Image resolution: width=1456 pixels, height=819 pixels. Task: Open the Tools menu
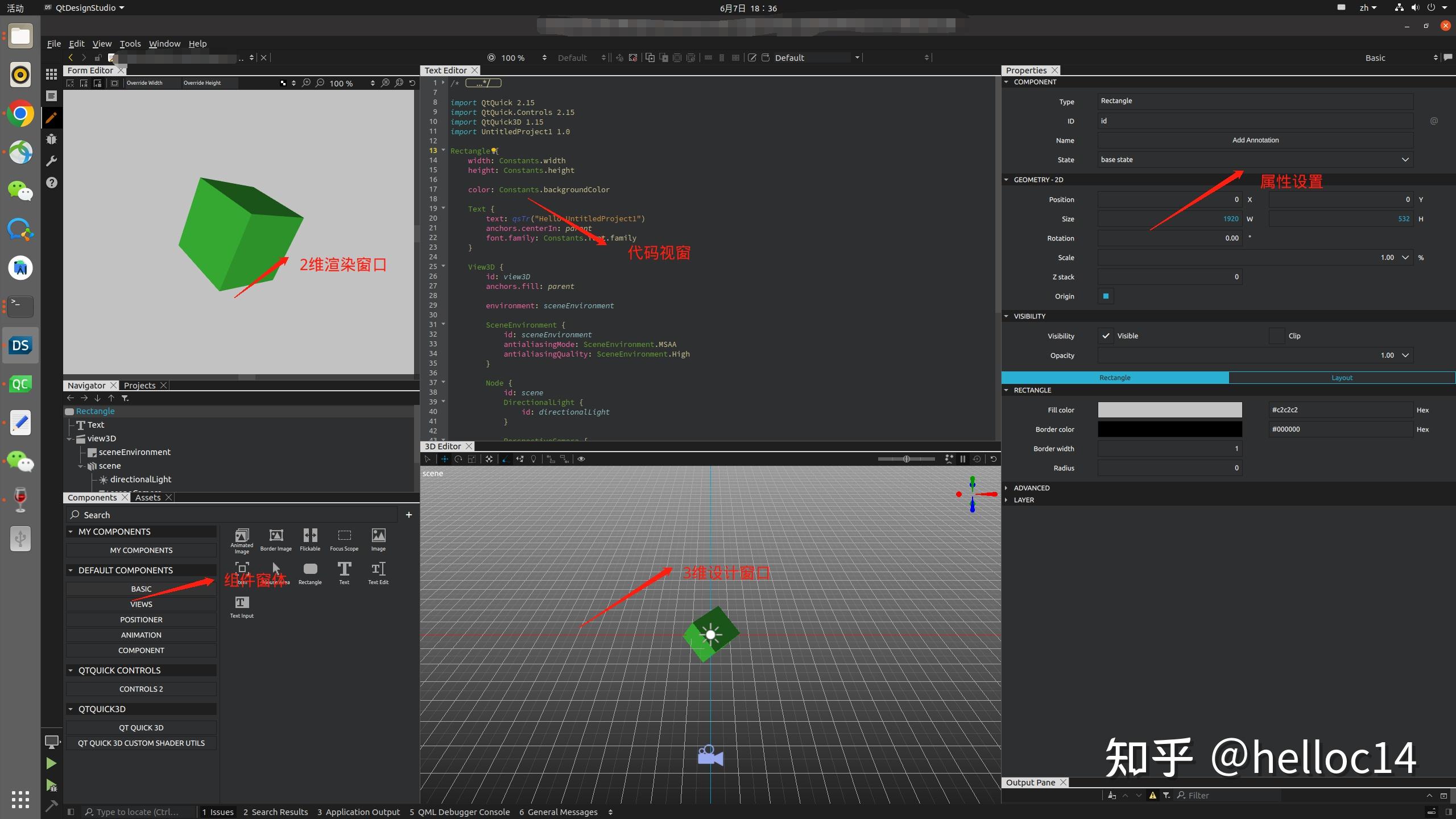click(130, 44)
